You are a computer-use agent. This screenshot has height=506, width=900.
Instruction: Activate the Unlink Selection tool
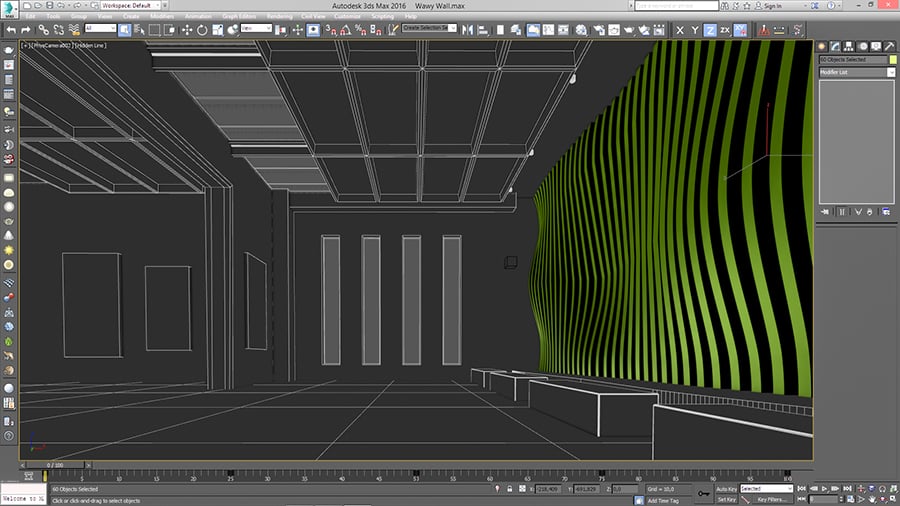tap(59, 30)
